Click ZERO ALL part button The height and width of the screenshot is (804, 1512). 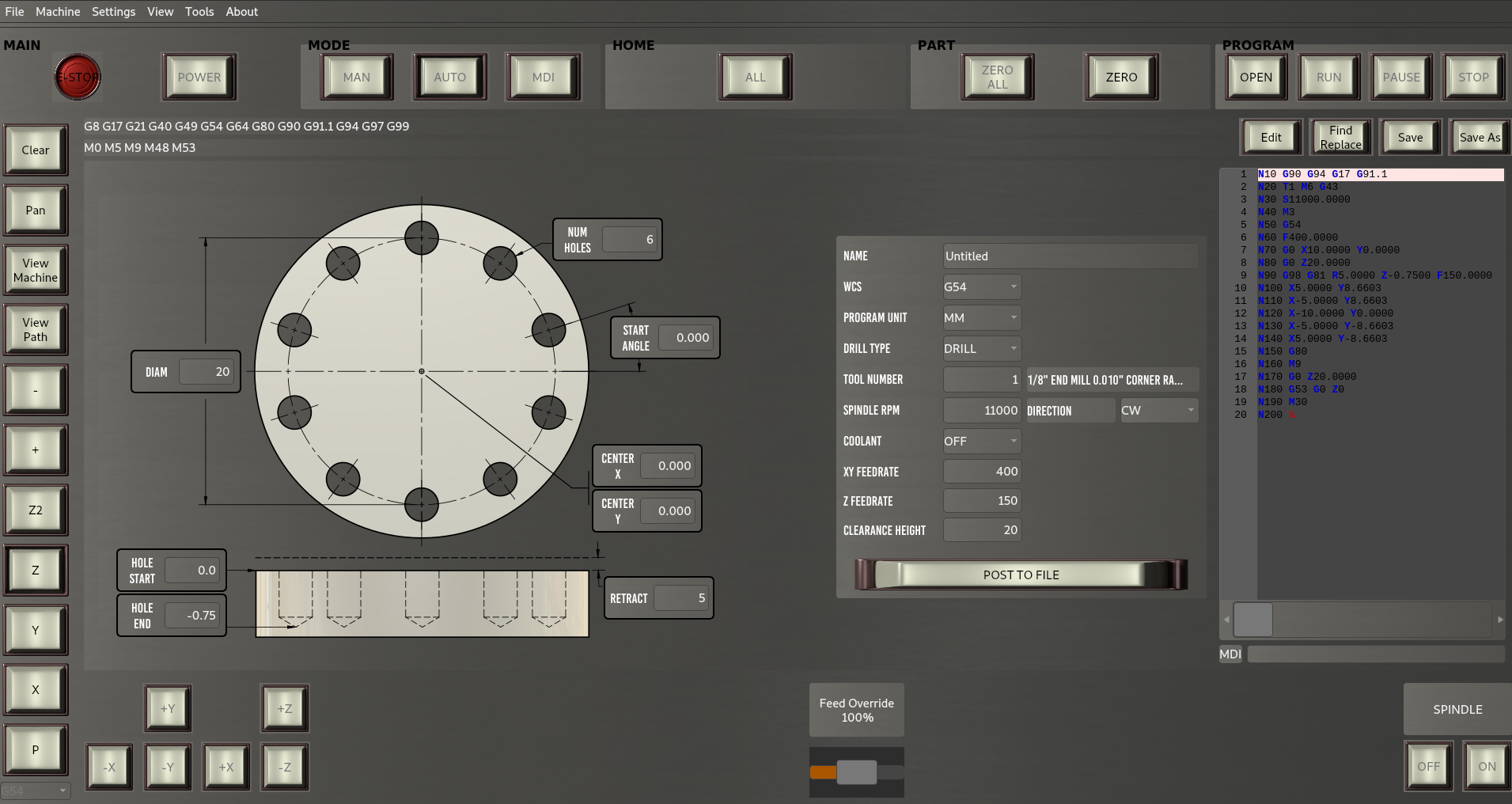[998, 77]
